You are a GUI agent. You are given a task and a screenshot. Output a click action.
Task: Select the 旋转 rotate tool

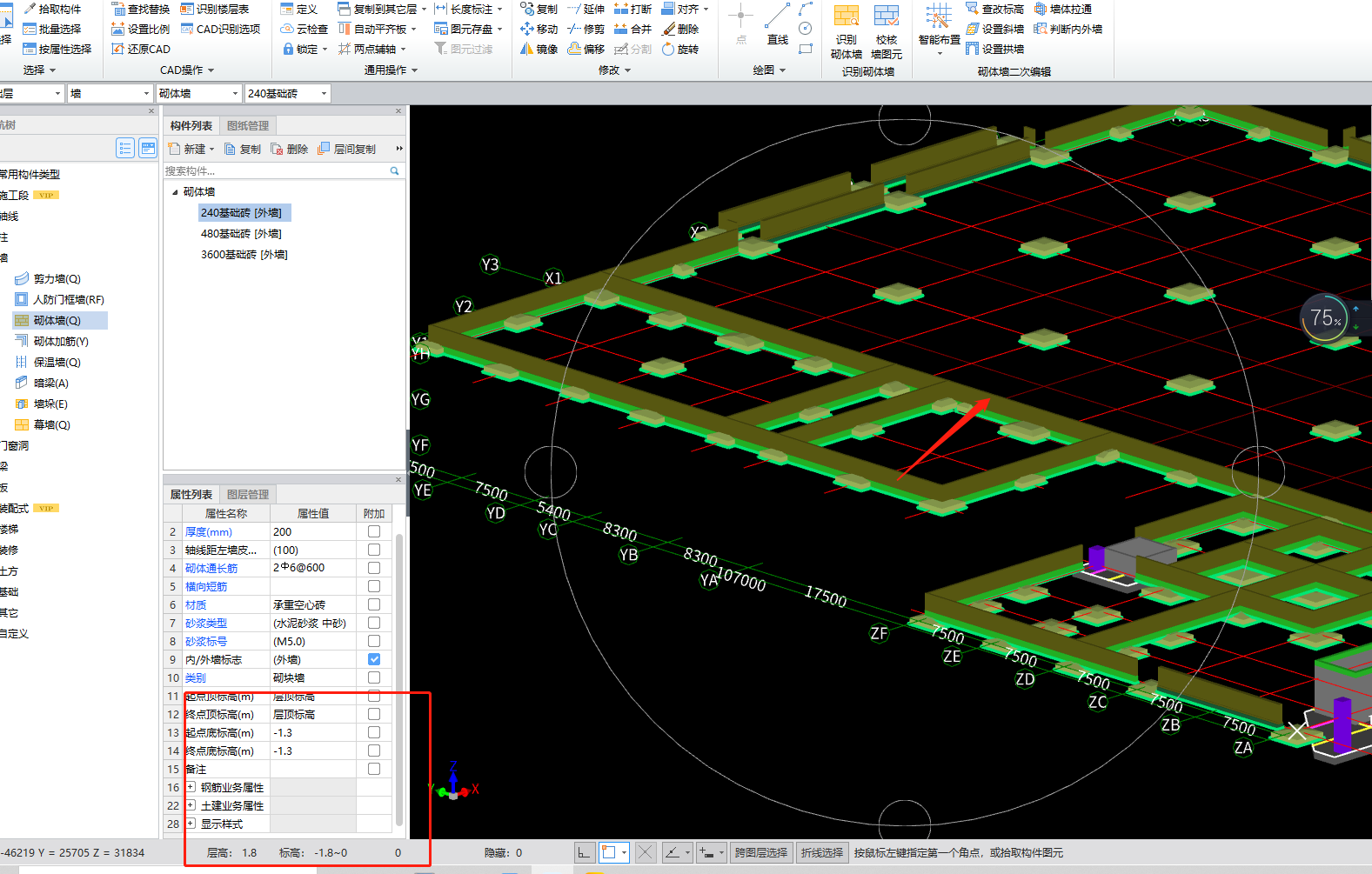[x=679, y=49]
